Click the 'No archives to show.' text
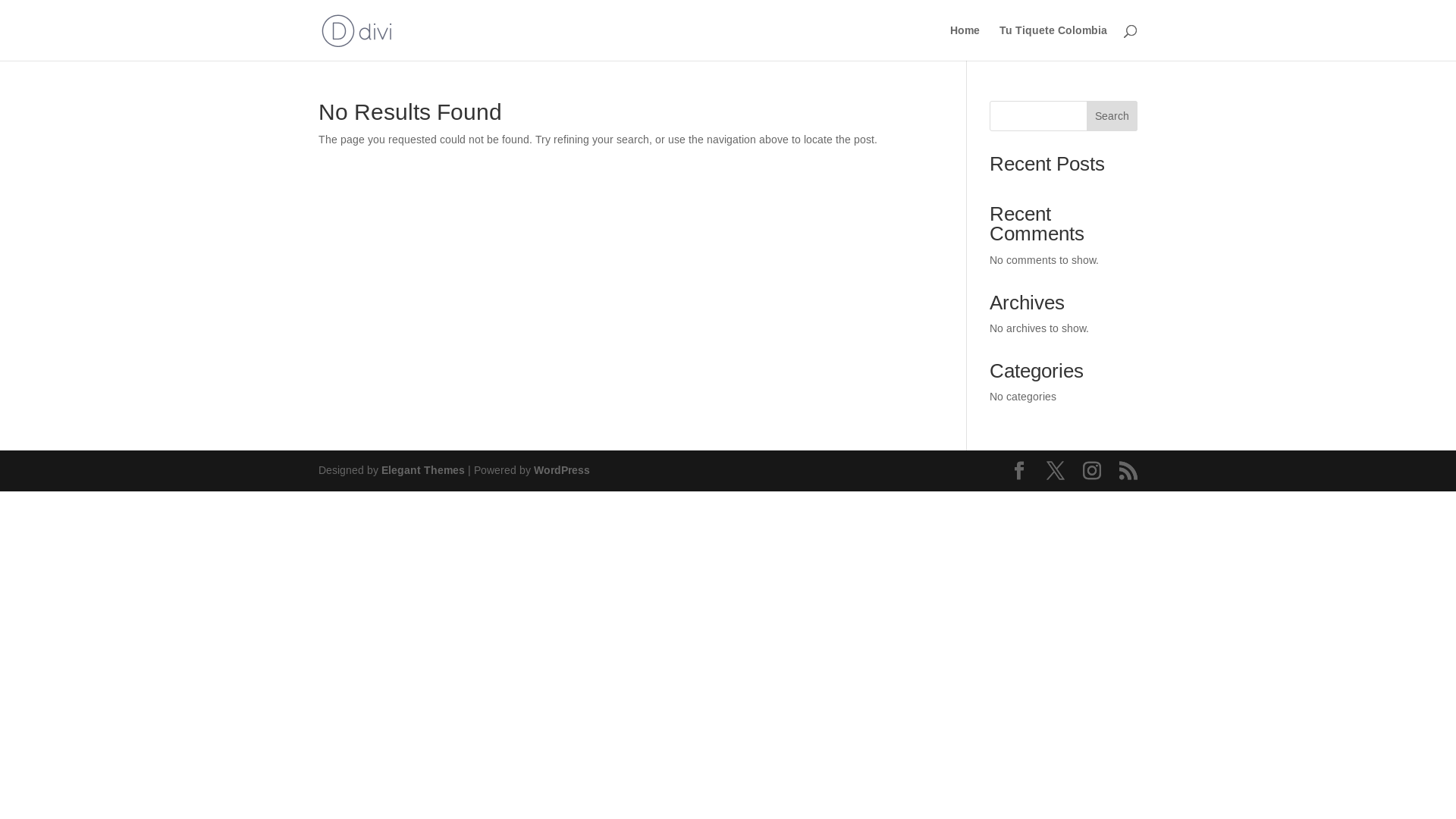This screenshot has height=819, width=1456. (1039, 328)
